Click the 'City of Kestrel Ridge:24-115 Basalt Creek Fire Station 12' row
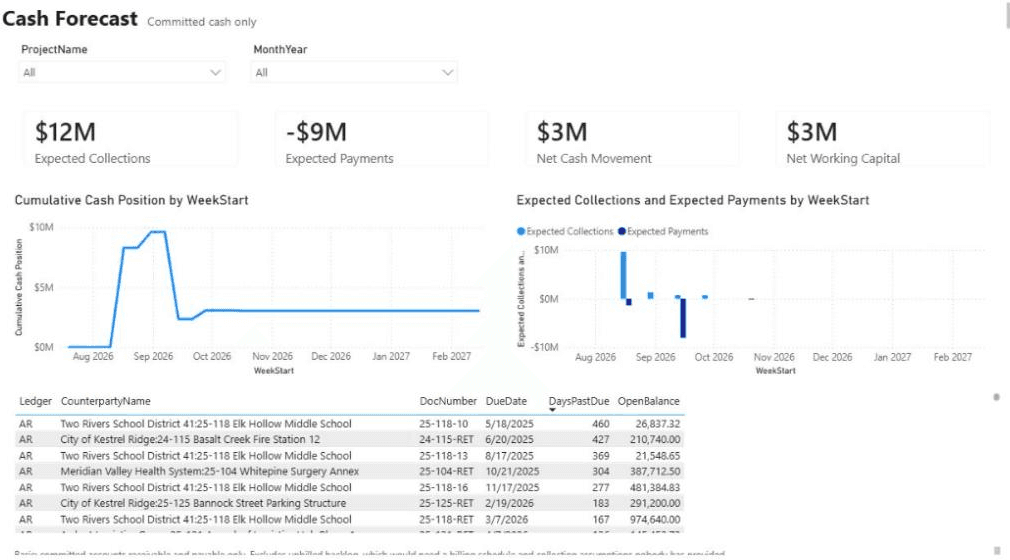The width and height of the screenshot is (1010, 560). click(x=348, y=439)
